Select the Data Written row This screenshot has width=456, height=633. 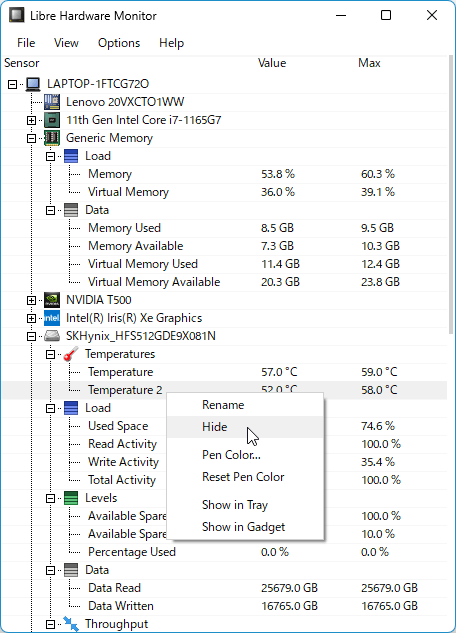[x=224, y=606]
